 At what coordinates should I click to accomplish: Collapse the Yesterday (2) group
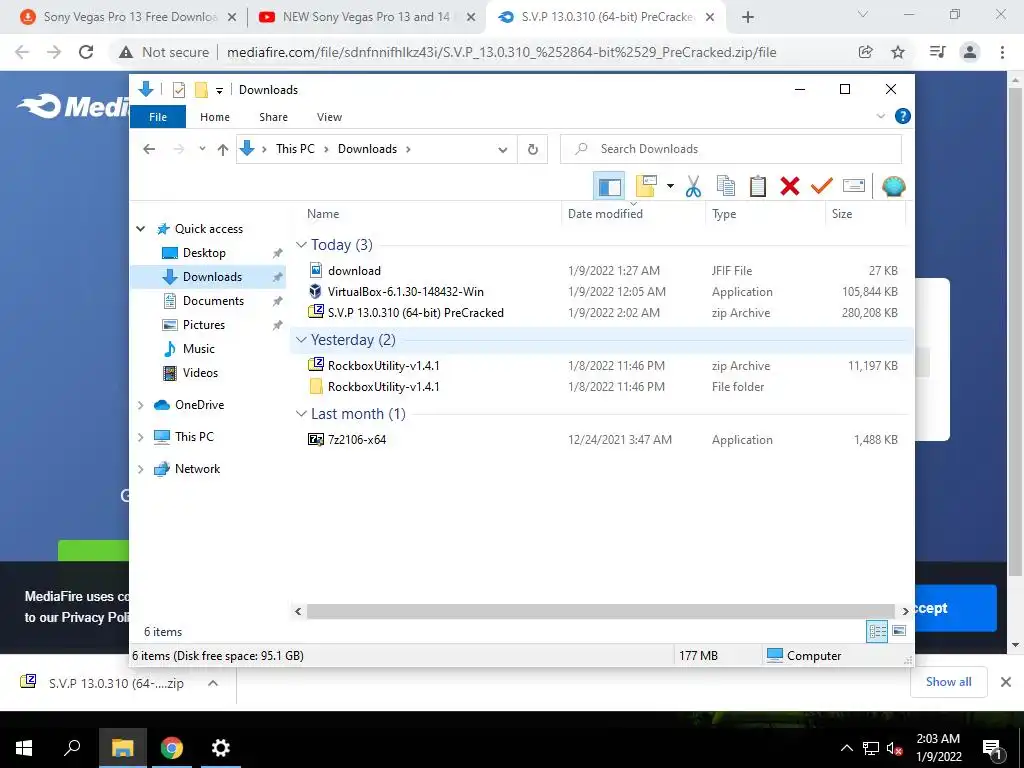pos(301,340)
